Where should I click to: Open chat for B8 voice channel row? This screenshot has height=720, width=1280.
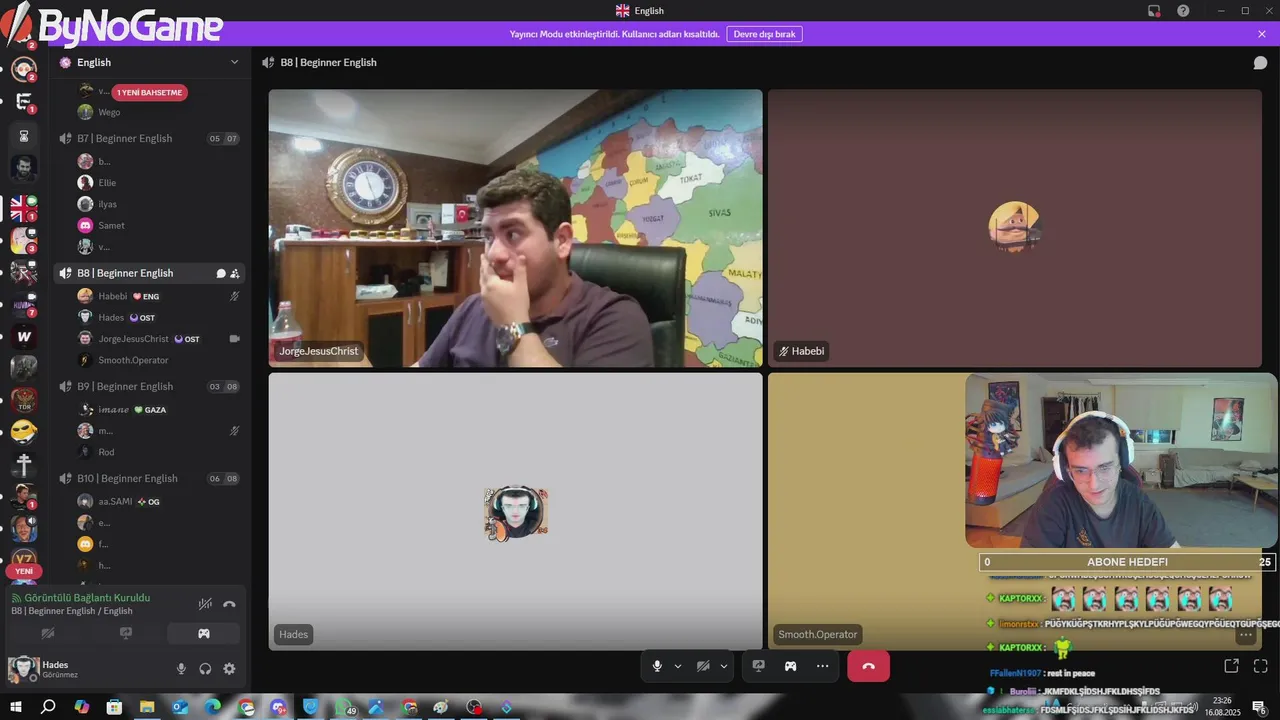pyautogui.click(x=221, y=273)
